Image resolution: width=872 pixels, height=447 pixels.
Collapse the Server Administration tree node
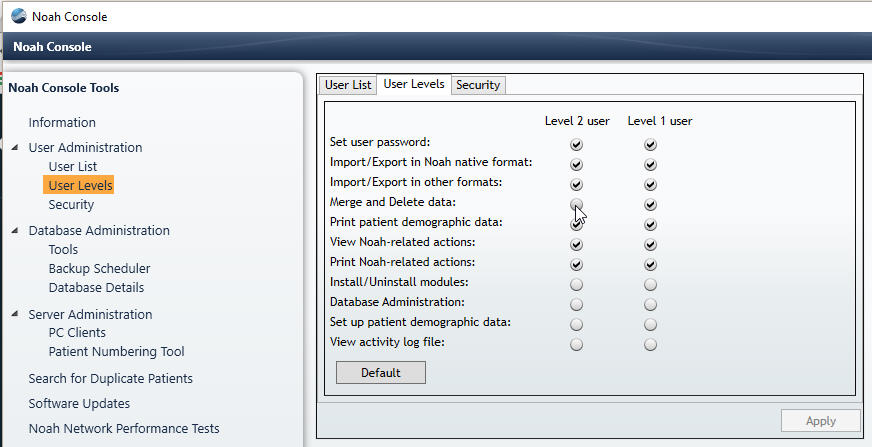pyautogui.click(x=15, y=314)
